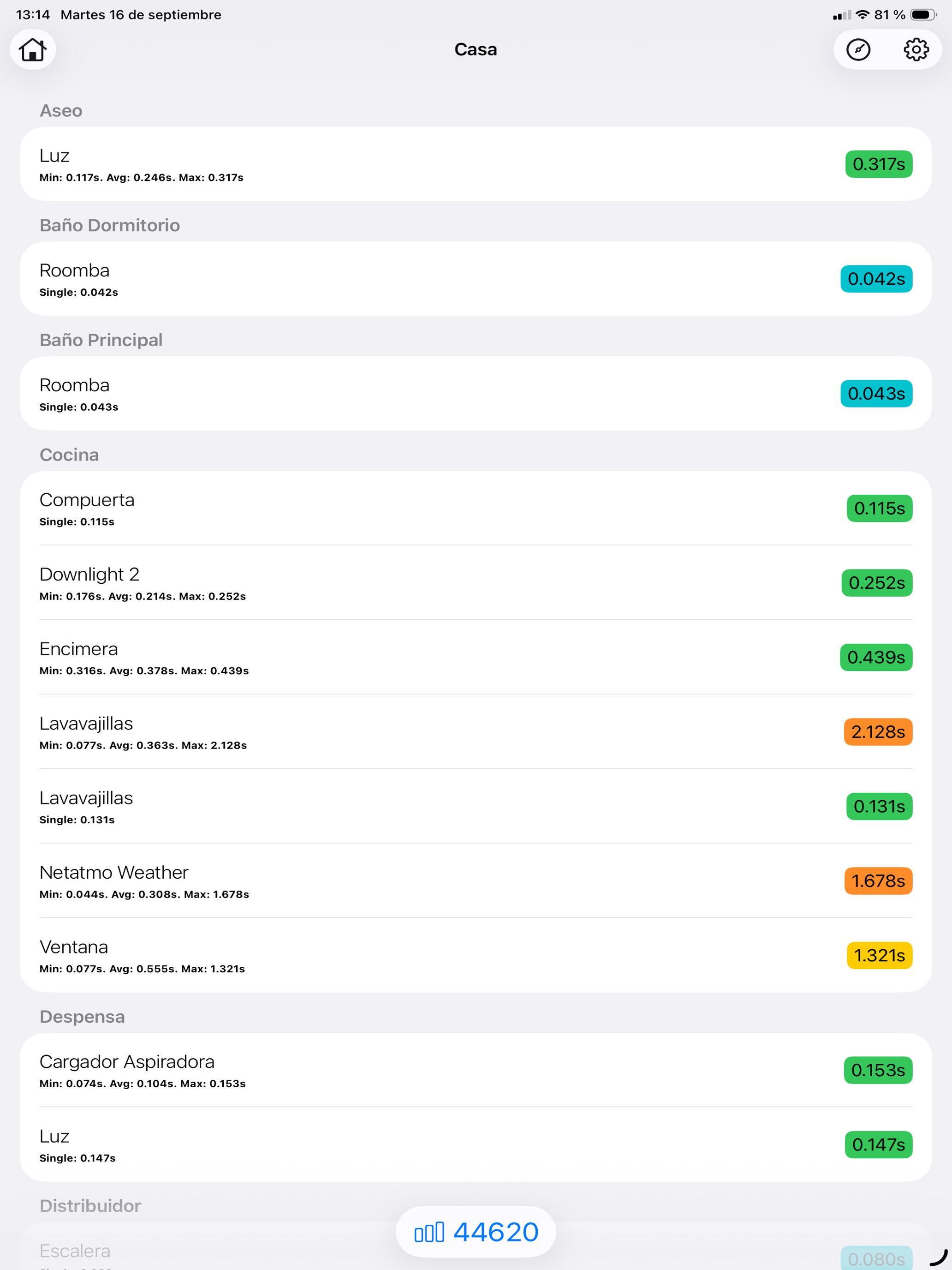
Task: Tap the battery indicator icon
Action: [x=923, y=15]
